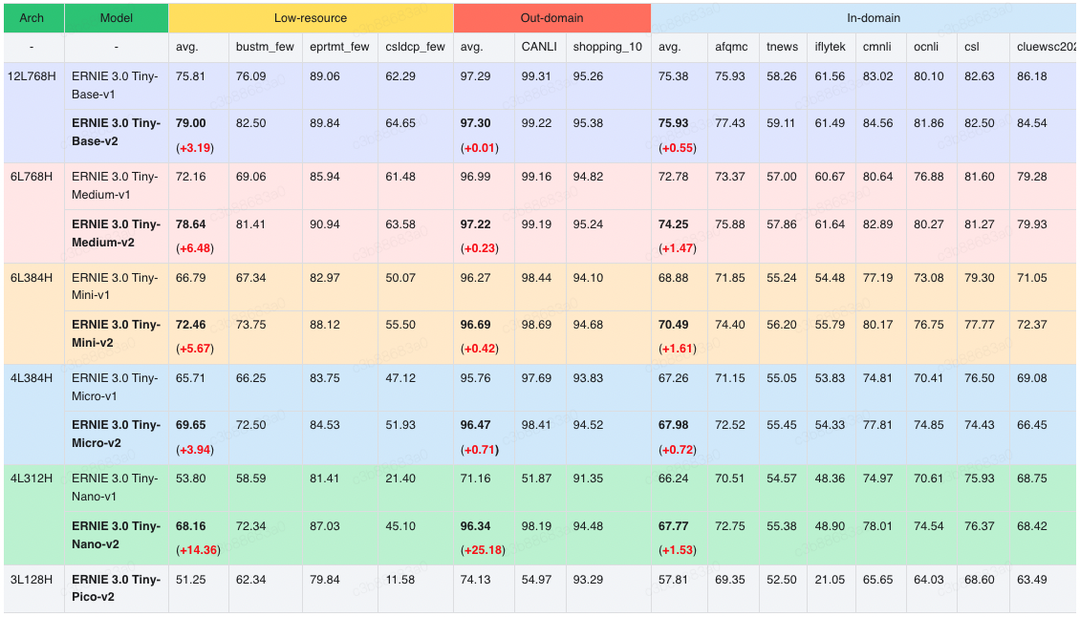
Task: Click the red +3.94 improvement value
Action: click(195, 450)
